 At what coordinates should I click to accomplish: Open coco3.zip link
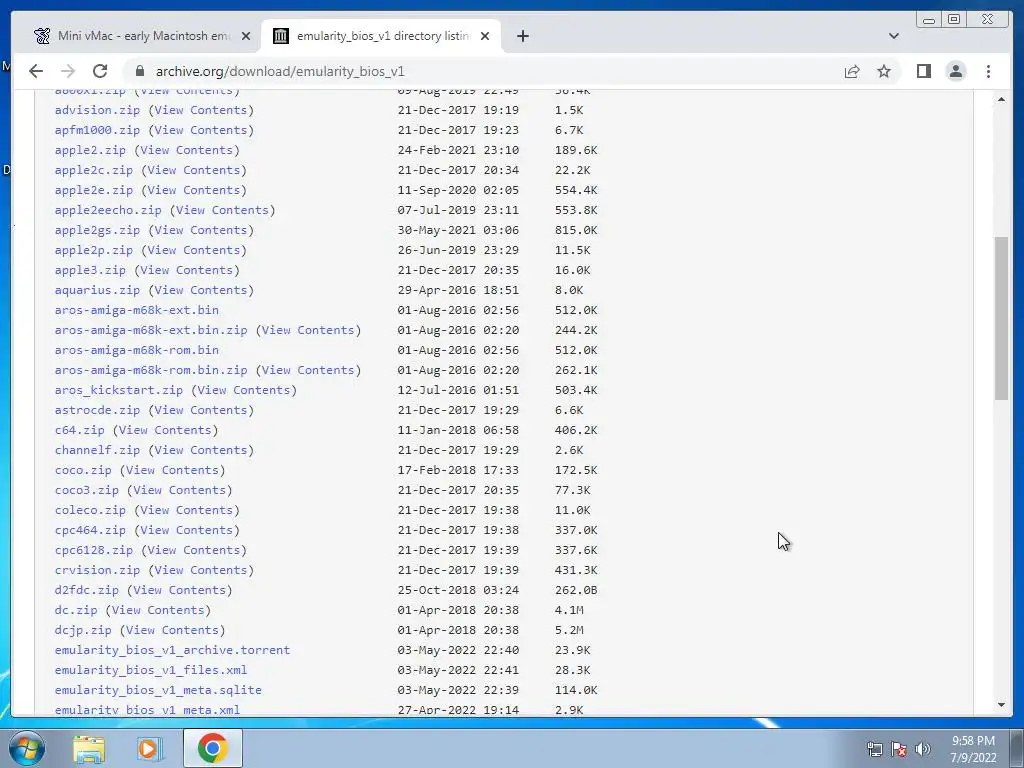pos(87,490)
